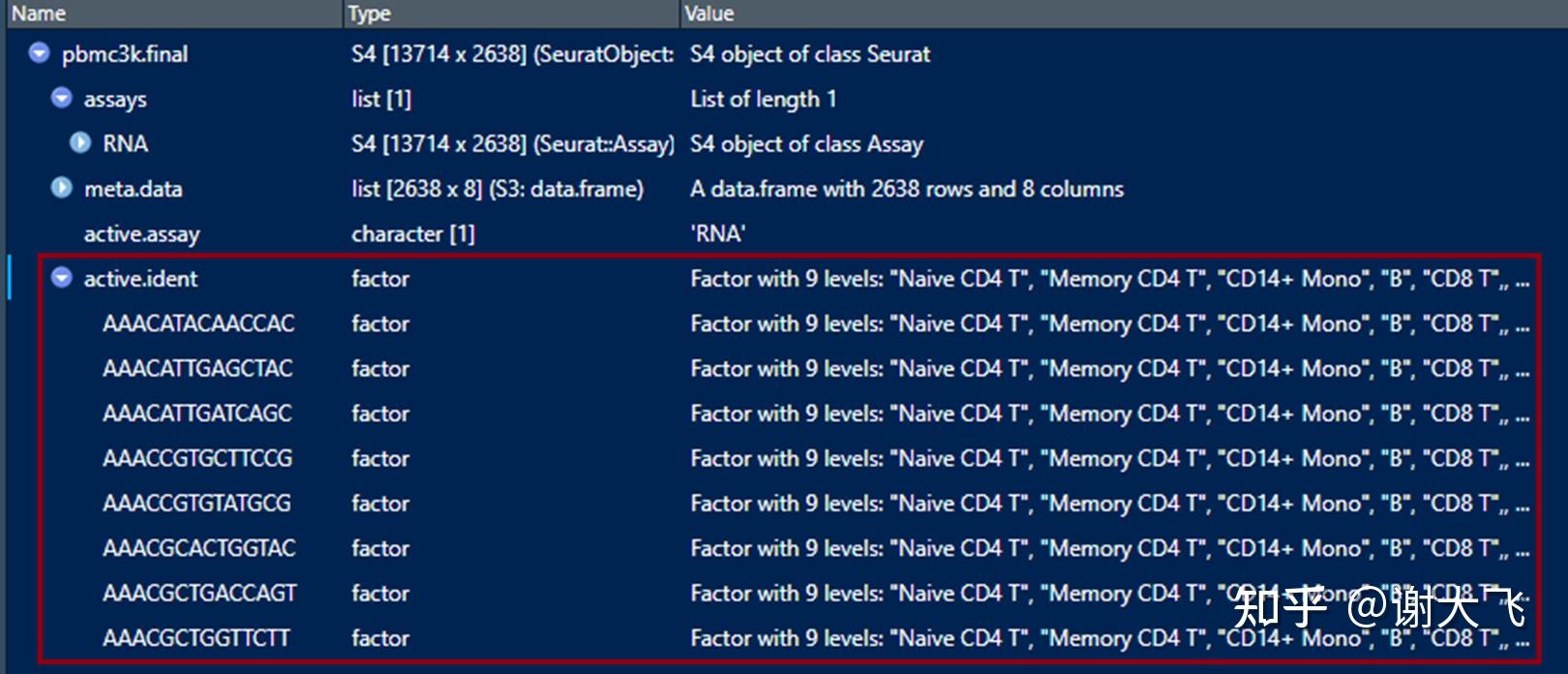Click the 'RNA' value of active.assay
The height and width of the screenshot is (674, 1568).
coord(717,233)
